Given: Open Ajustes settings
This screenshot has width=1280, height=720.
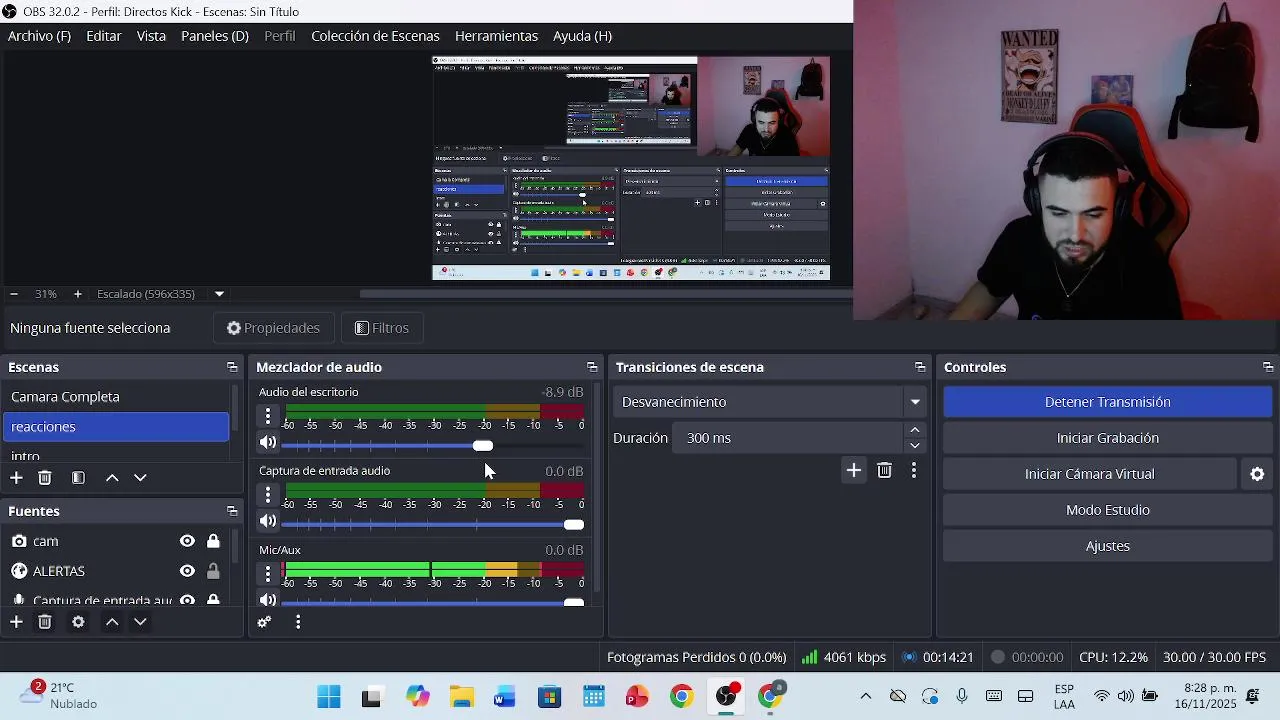Looking at the screenshot, I should [x=1108, y=546].
